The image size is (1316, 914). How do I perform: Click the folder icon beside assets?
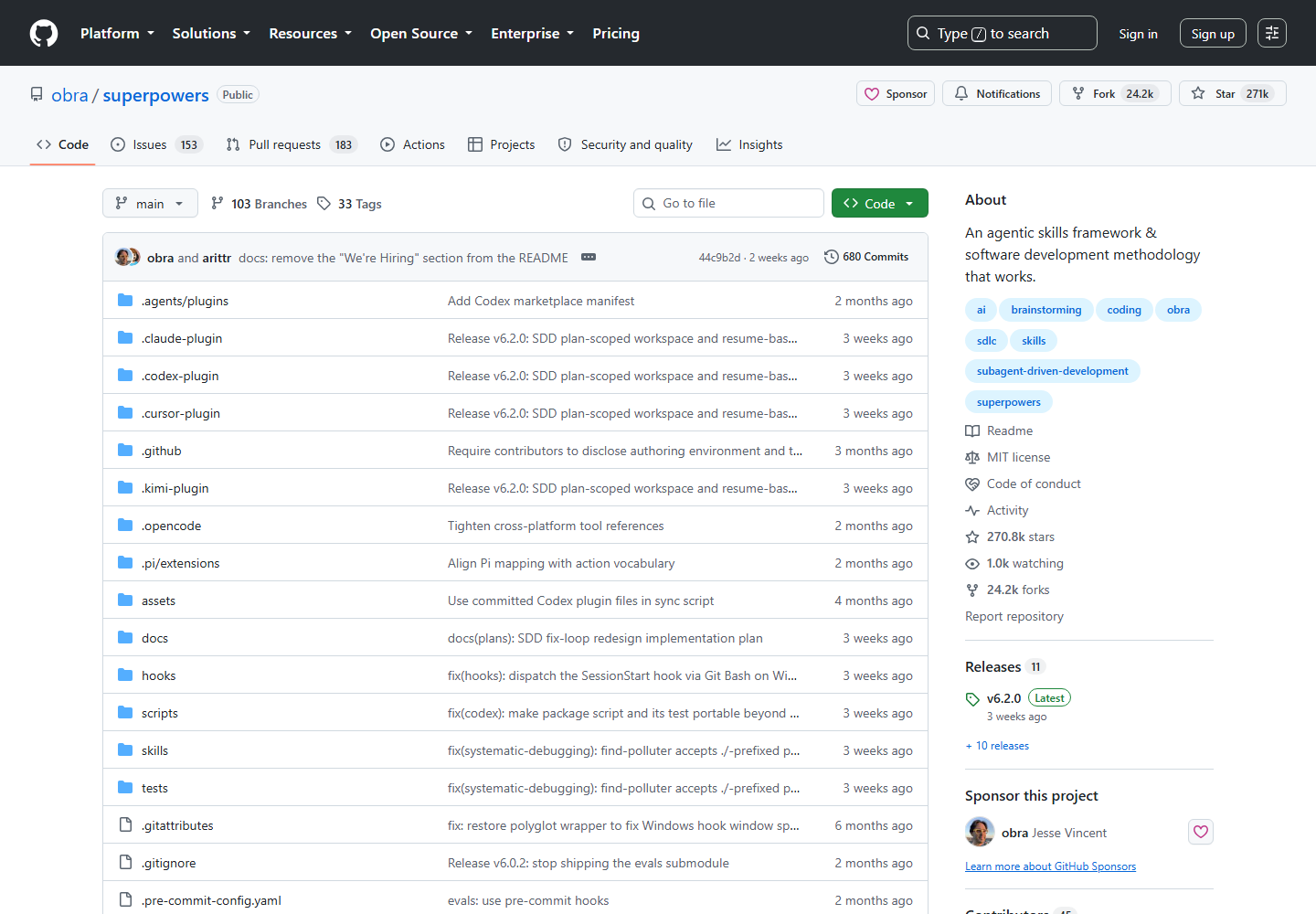pos(125,600)
